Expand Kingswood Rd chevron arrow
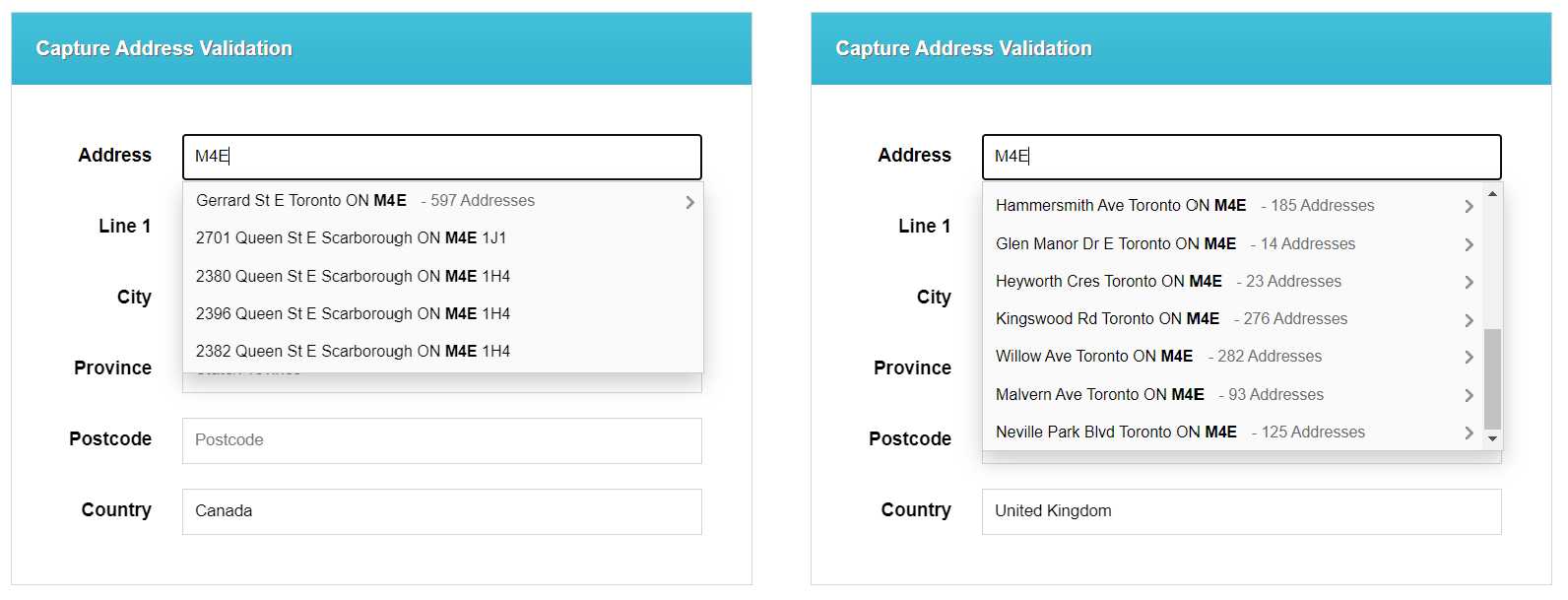 tap(1469, 320)
